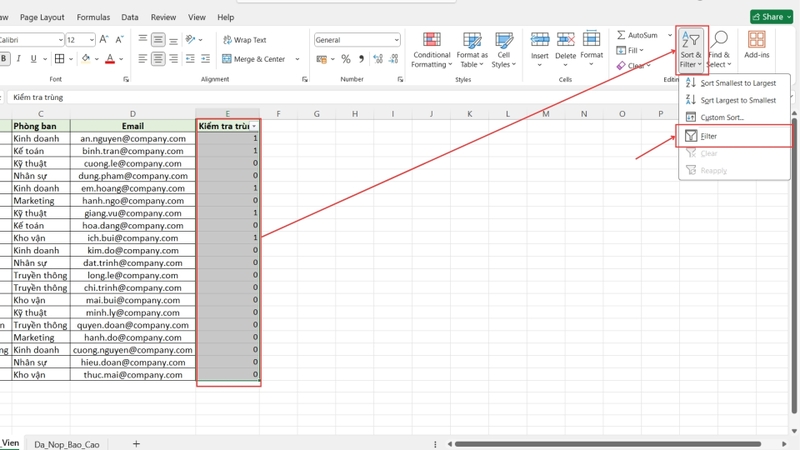Click the Insert cells button
This screenshot has height=450, width=800.
(539, 49)
